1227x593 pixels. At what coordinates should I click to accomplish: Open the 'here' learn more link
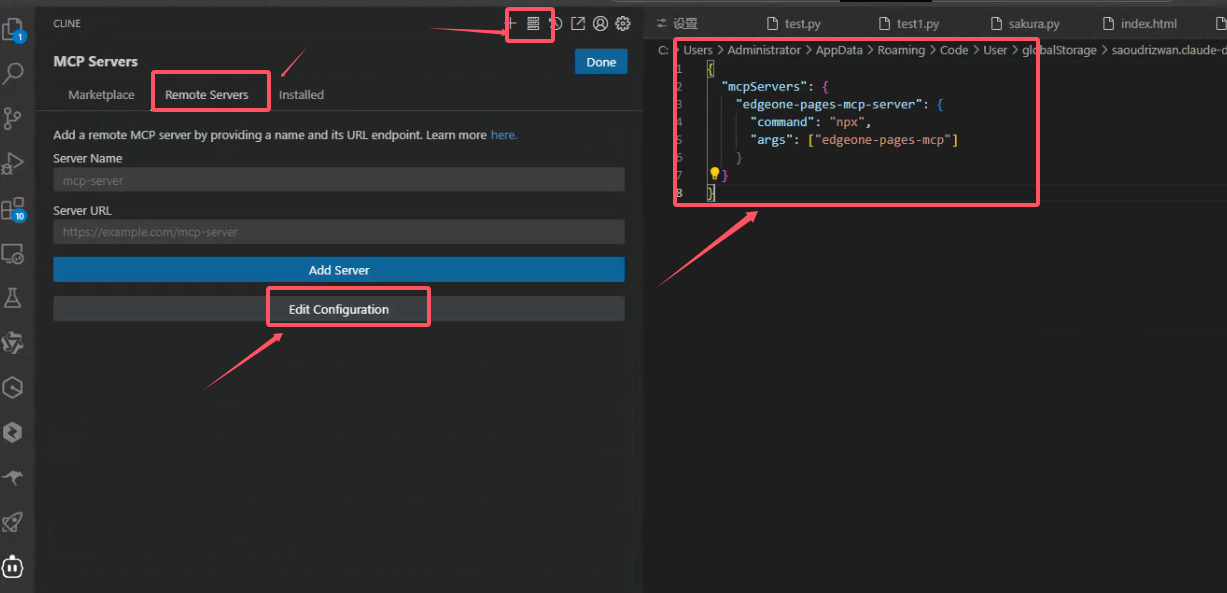[504, 135]
